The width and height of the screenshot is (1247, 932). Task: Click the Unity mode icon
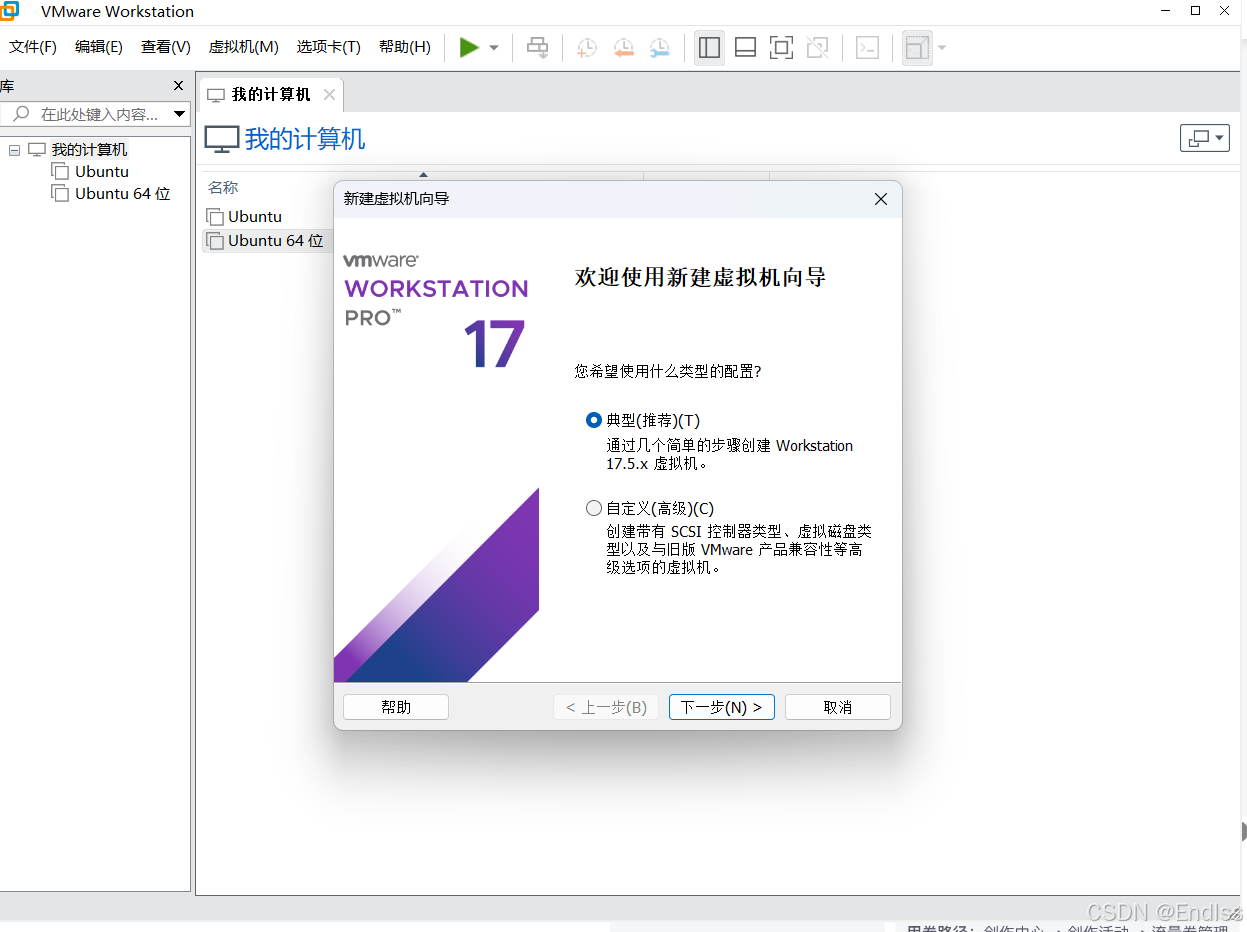click(818, 47)
